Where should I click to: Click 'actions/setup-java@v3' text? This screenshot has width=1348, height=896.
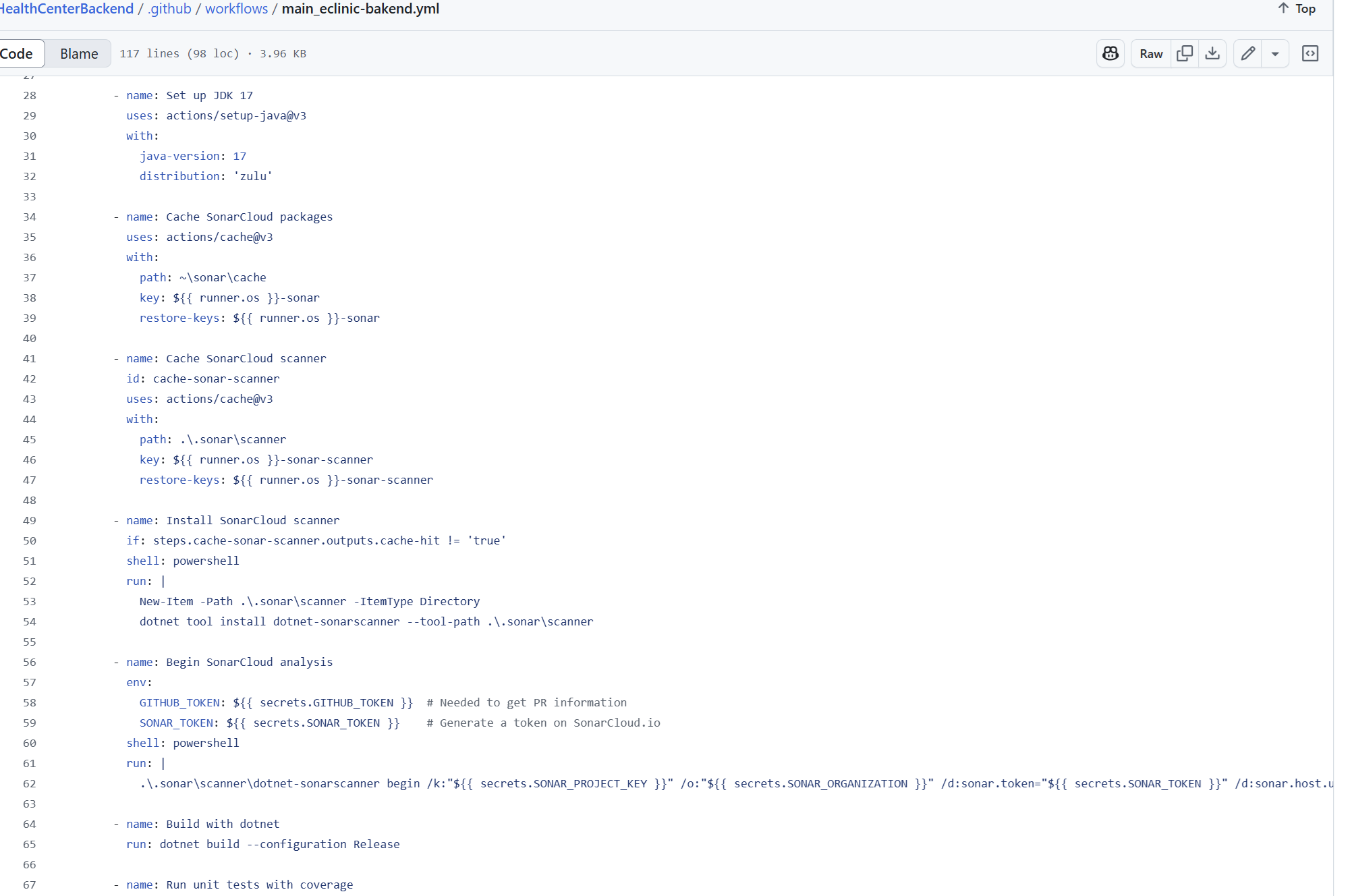(x=236, y=115)
